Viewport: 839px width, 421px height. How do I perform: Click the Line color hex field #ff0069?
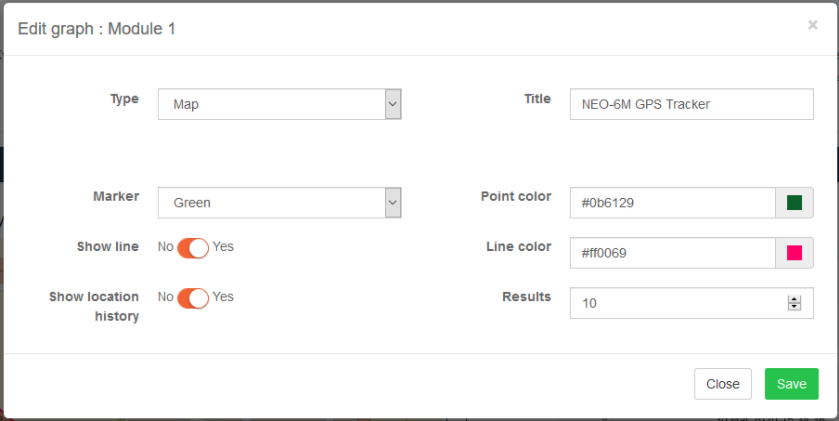coord(672,253)
